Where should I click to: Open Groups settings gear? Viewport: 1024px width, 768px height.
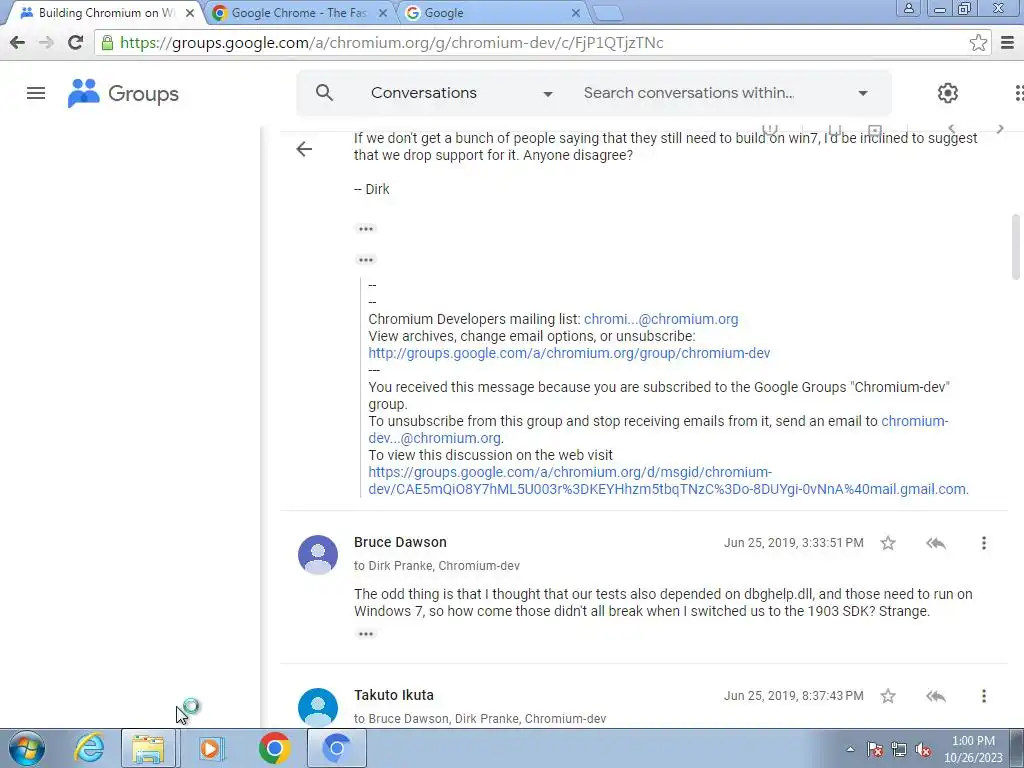click(948, 93)
